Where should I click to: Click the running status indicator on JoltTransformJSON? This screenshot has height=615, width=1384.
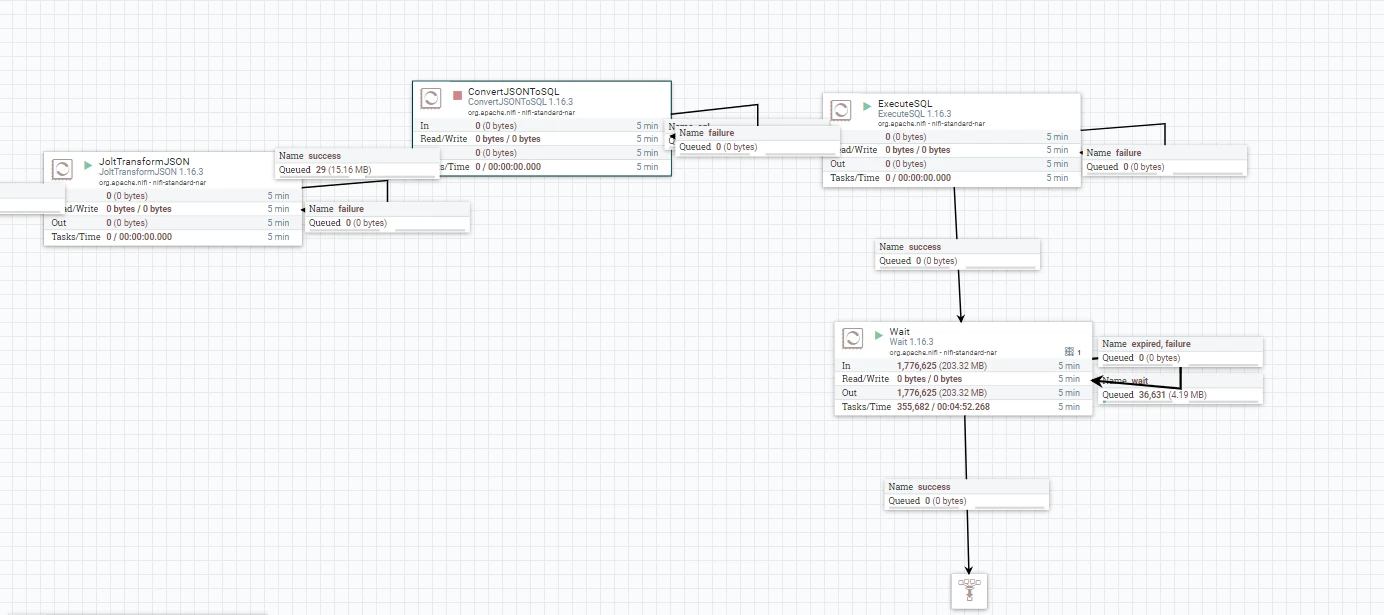(x=88, y=164)
